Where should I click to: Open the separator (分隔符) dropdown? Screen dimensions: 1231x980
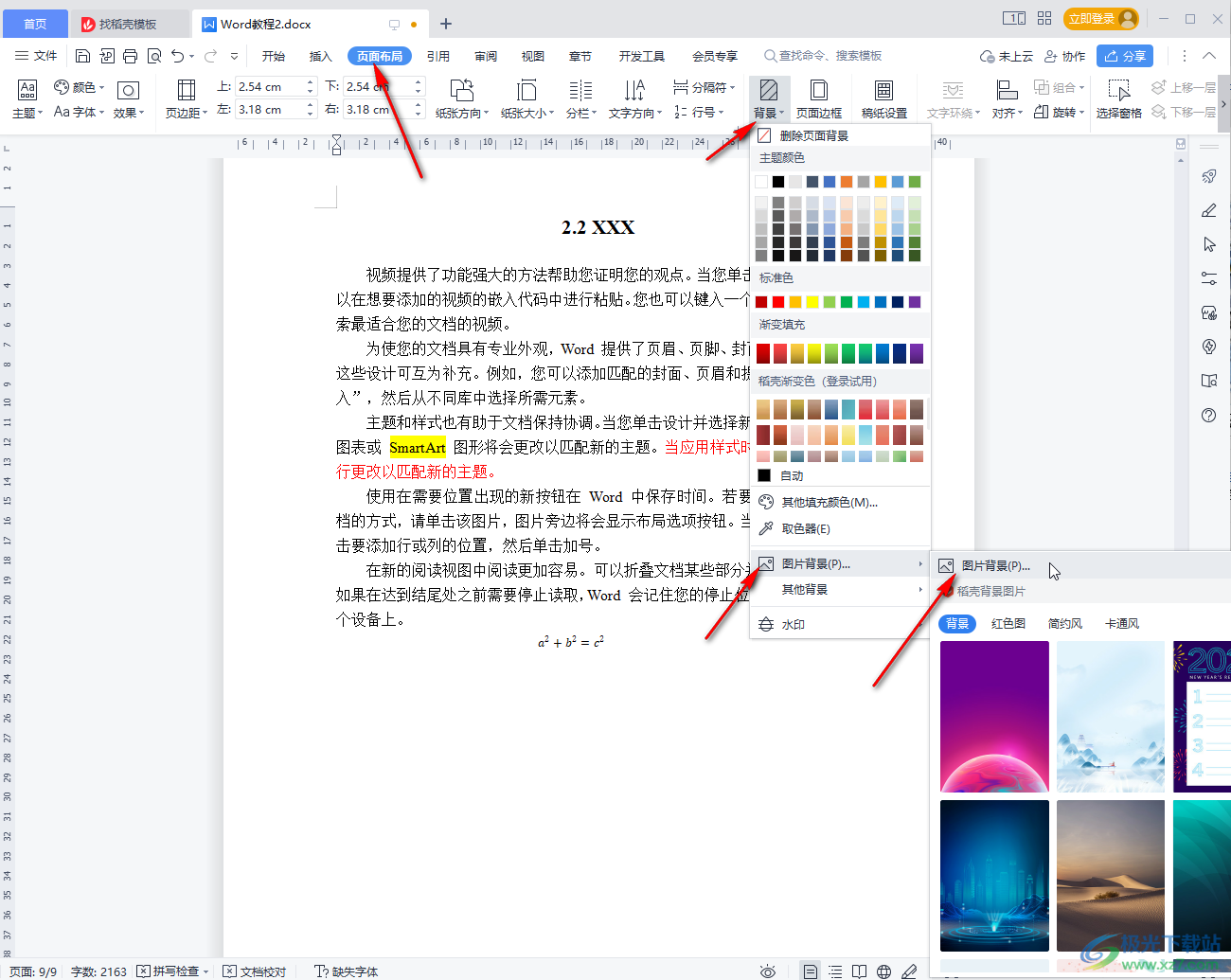pos(704,87)
